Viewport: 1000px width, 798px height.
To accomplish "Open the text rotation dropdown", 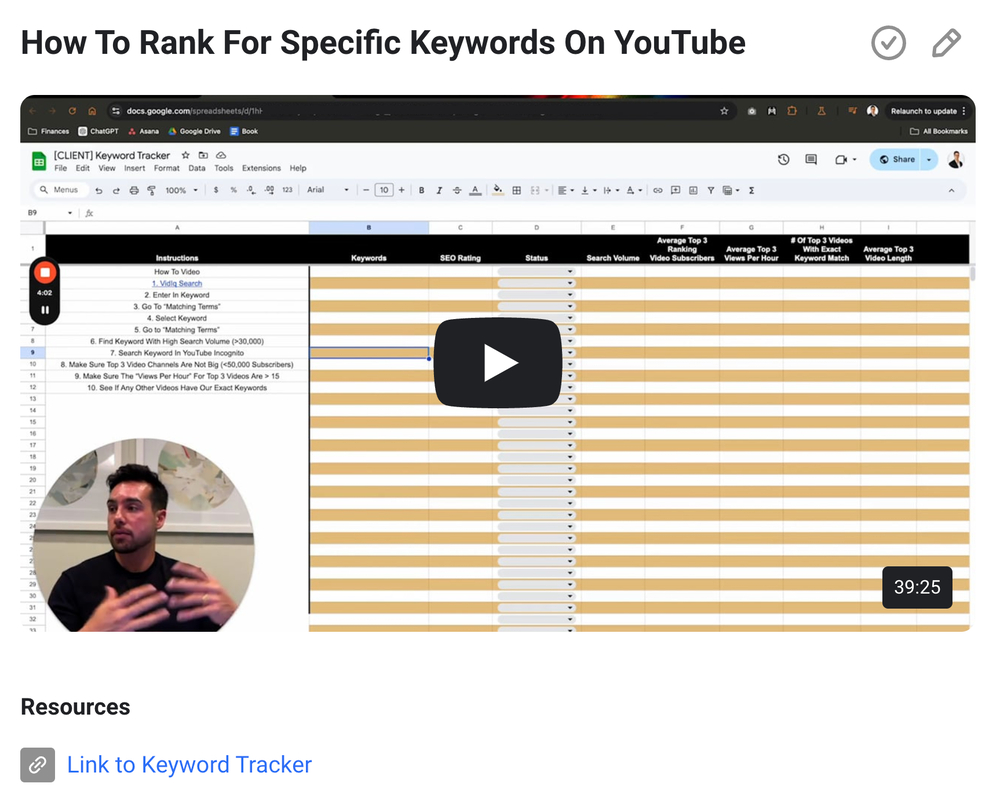I will [x=634, y=190].
